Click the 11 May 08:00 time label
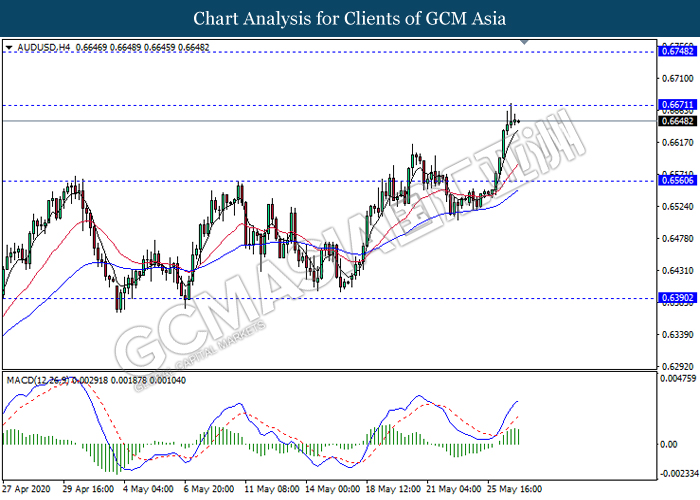 pos(272,489)
